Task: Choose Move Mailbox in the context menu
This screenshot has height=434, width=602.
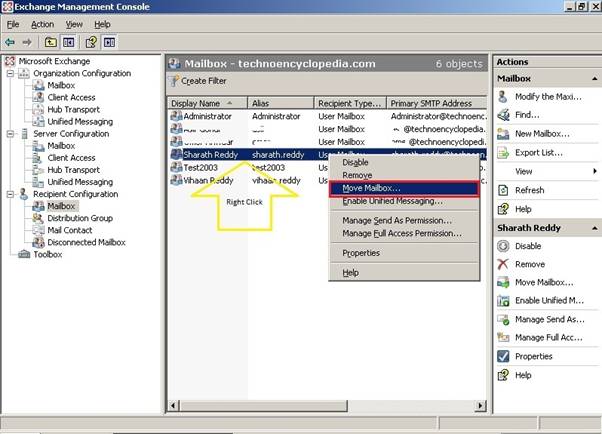Action: point(404,188)
